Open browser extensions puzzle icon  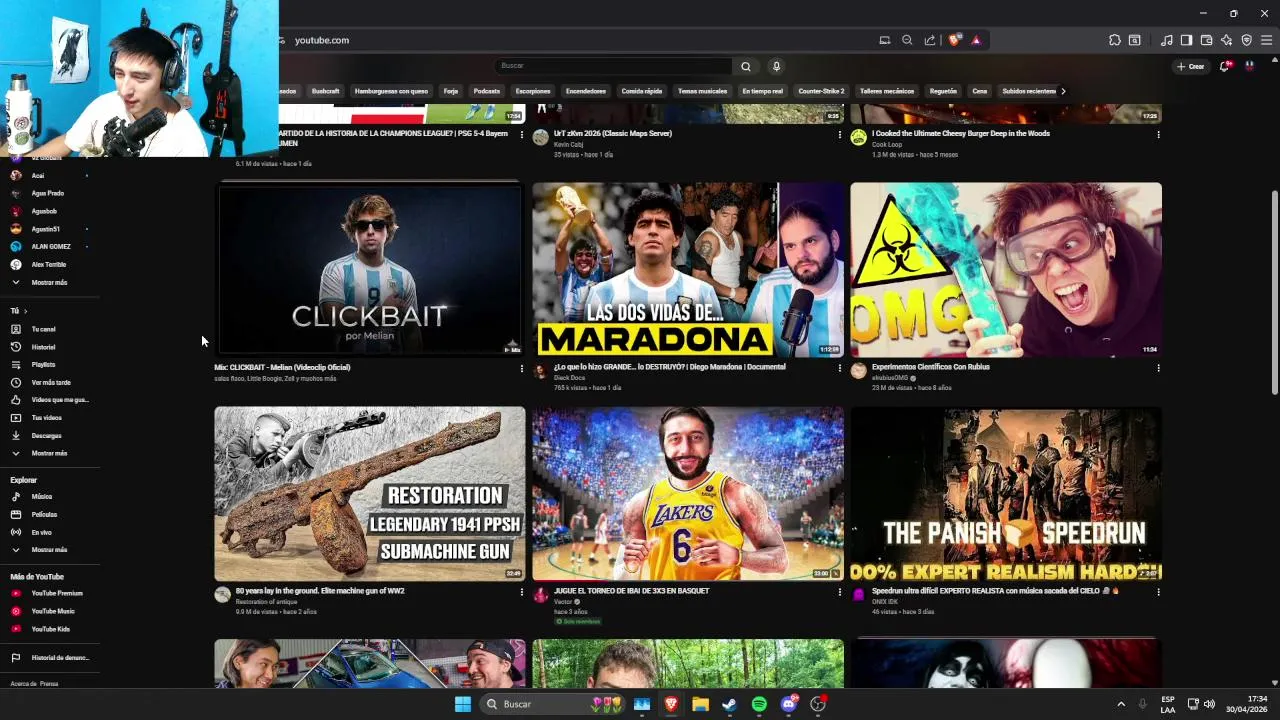(x=1114, y=40)
